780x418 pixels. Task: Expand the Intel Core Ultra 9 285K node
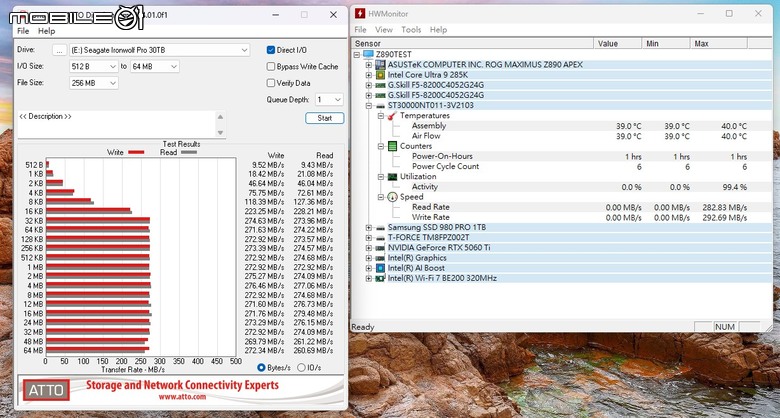[x=369, y=75]
